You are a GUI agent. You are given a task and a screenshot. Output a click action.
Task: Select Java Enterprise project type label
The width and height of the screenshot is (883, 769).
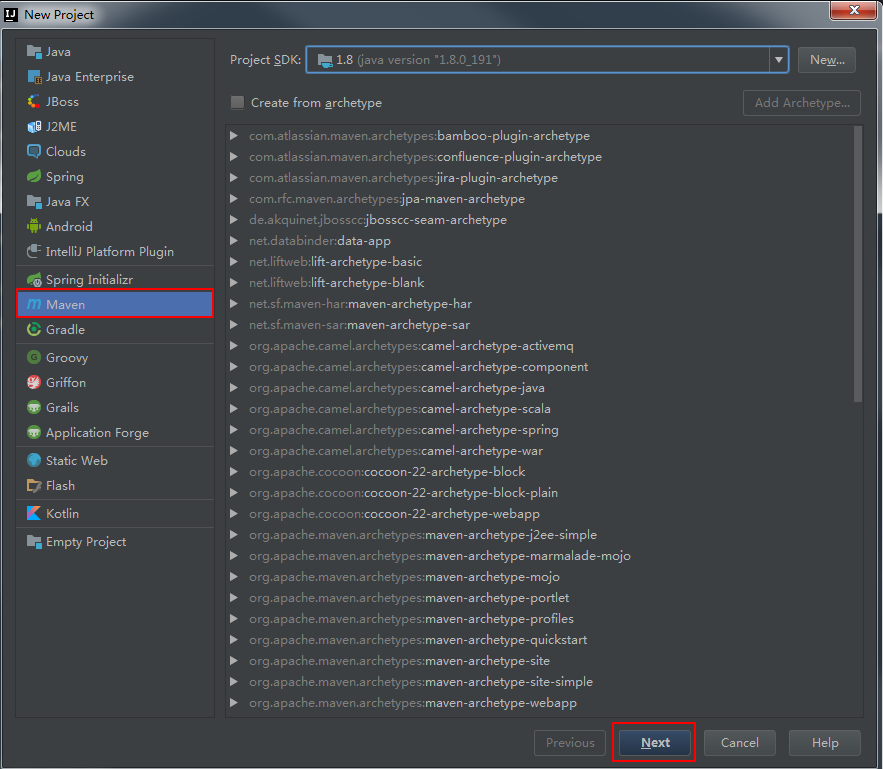pyautogui.click(x=90, y=77)
